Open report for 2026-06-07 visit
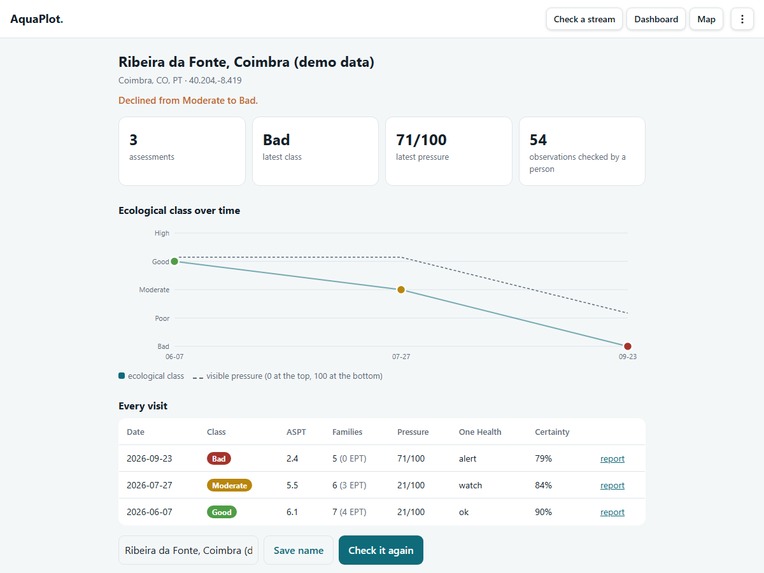Screen dimensions: 764x573 (612, 512)
